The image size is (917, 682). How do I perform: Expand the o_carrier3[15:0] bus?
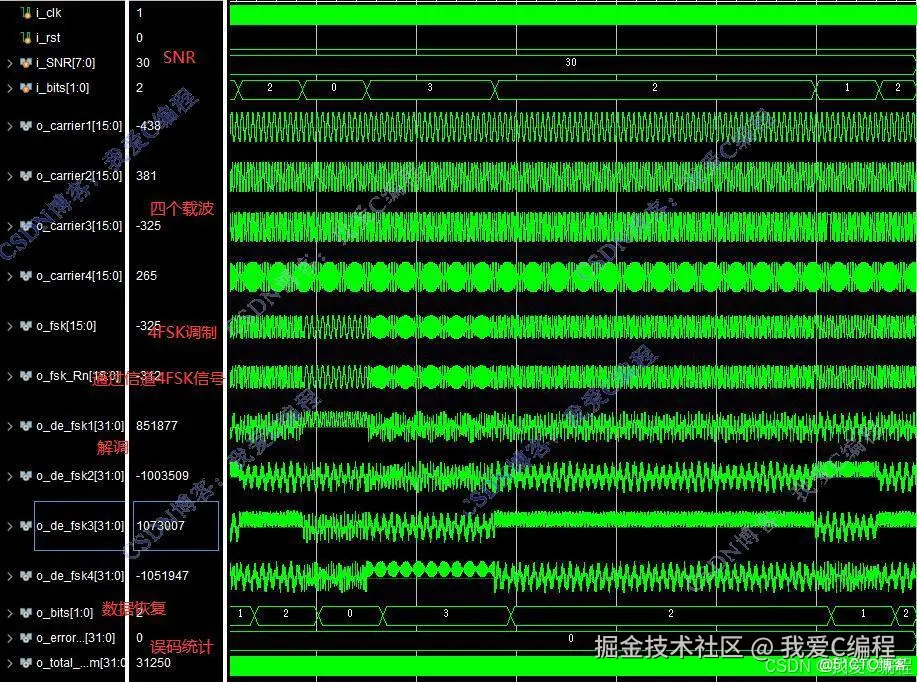click(9, 226)
